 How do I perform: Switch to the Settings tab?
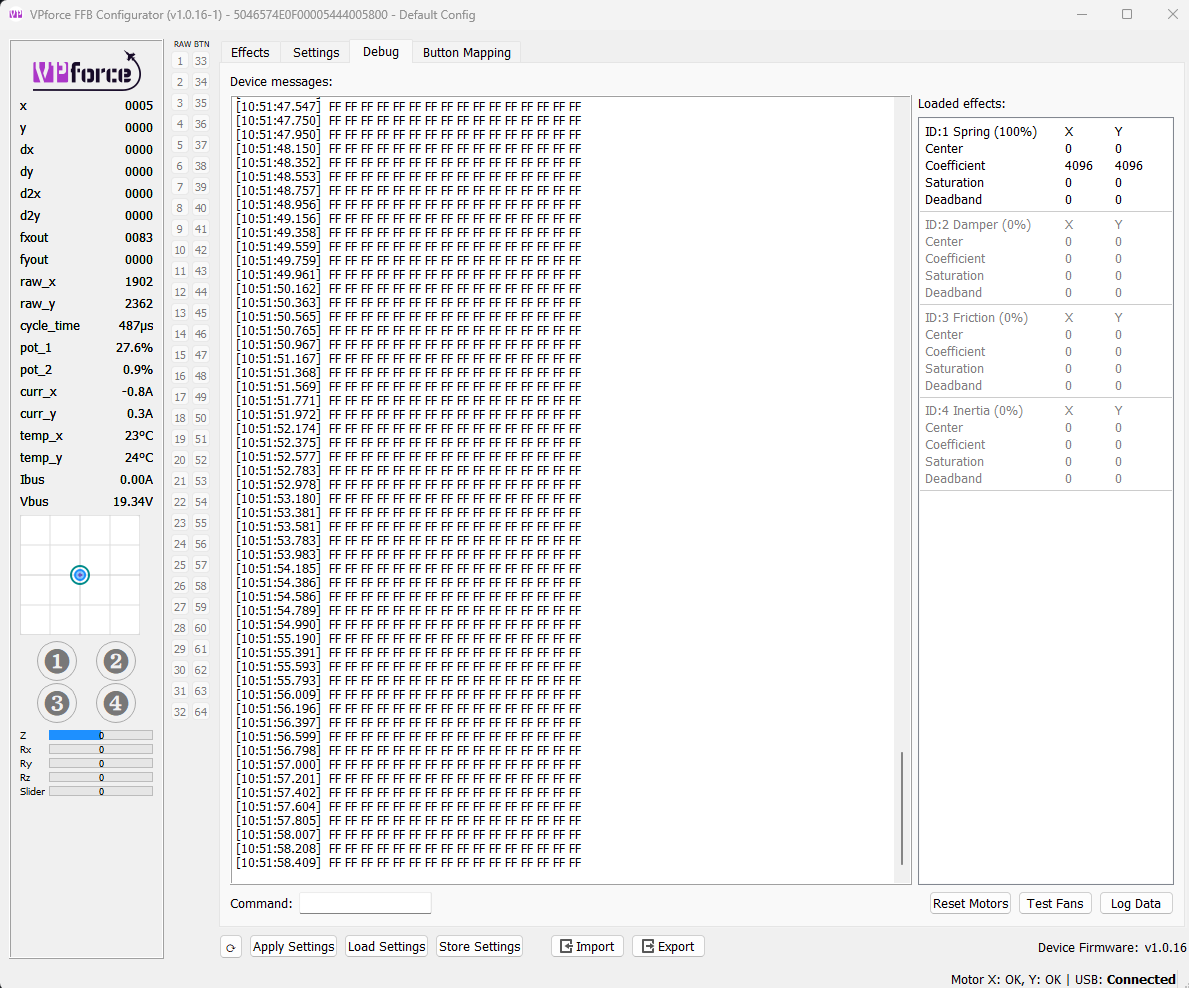pyautogui.click(x=316, y=52)
